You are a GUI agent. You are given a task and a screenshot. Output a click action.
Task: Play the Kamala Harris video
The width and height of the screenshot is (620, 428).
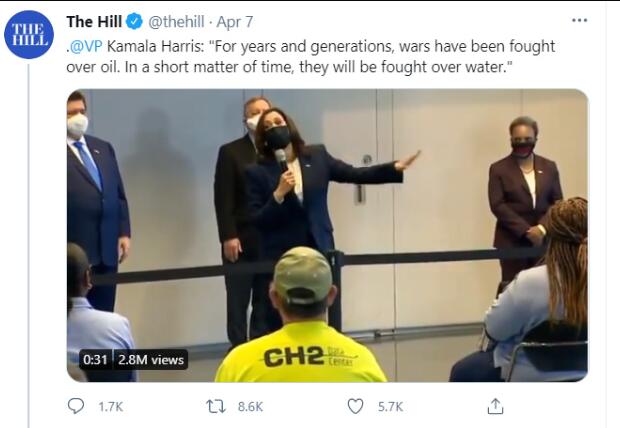(327, 235)
